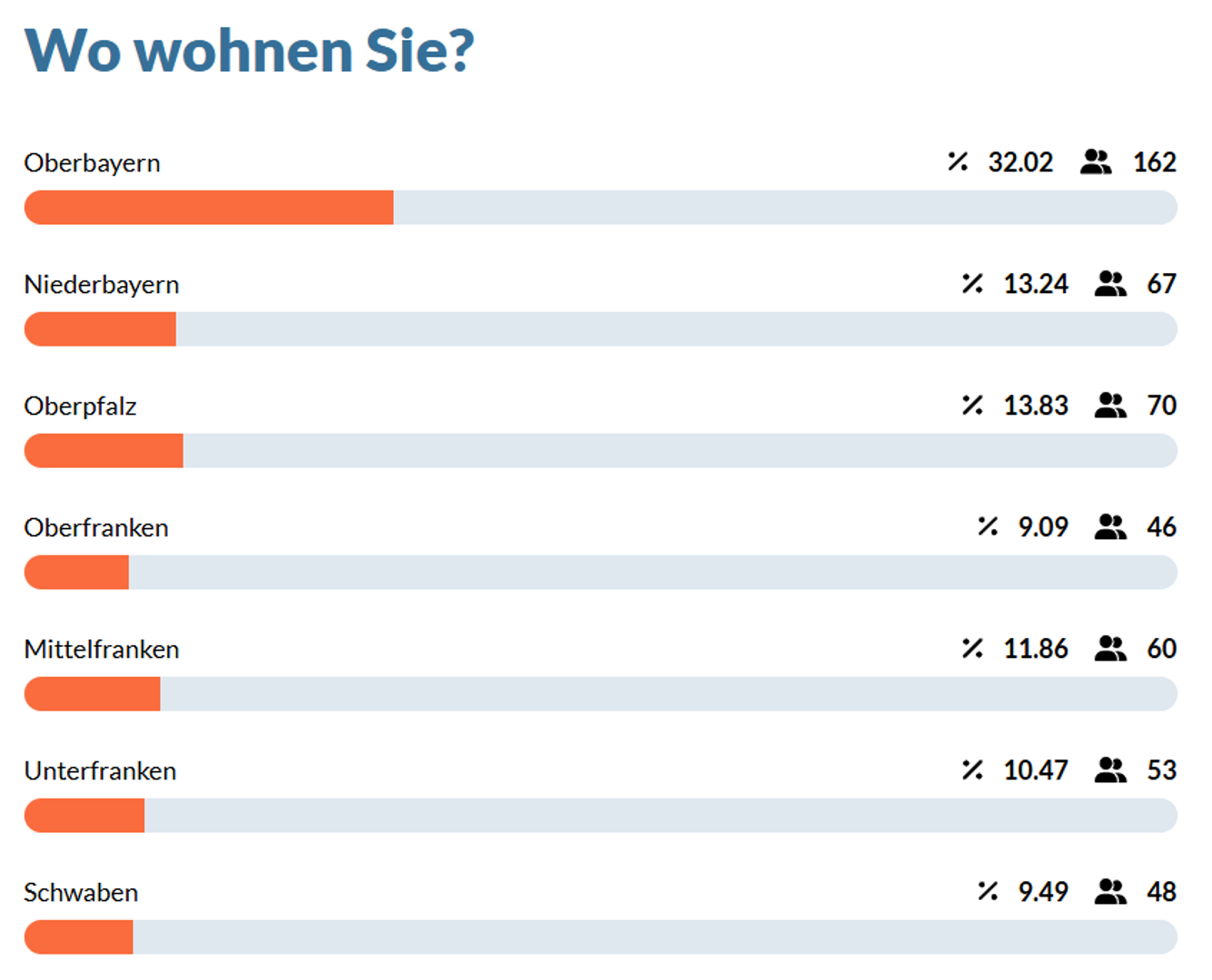
Task: Click the orange Mittelfranken bar fill
Action: (93, 694)
